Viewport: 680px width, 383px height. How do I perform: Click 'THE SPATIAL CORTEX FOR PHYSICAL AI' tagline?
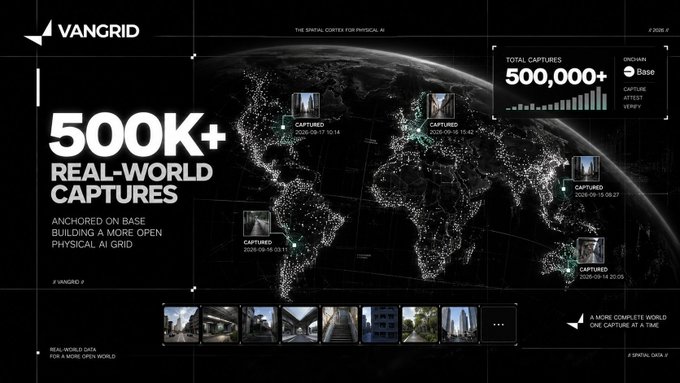[x=340, y=30]
